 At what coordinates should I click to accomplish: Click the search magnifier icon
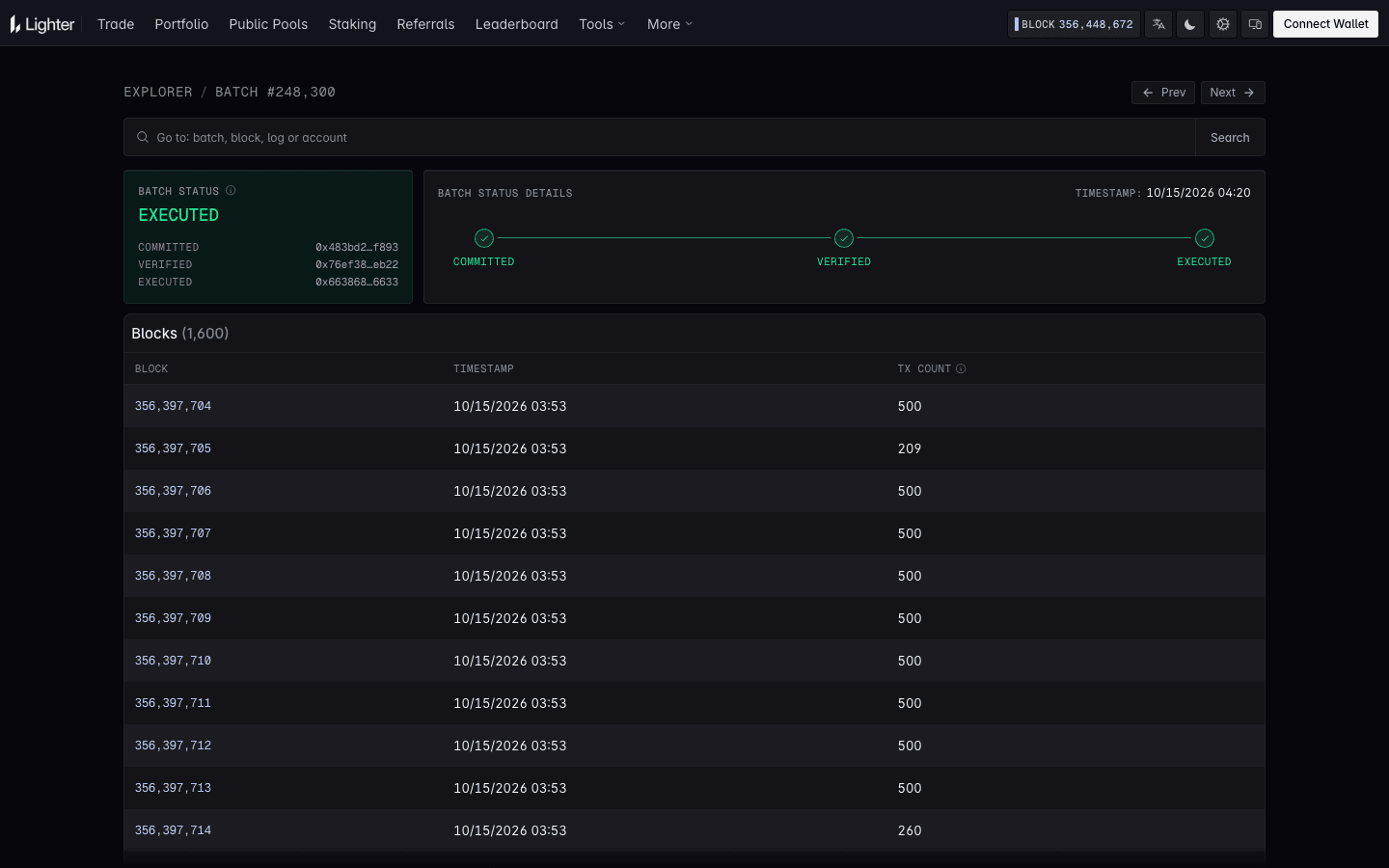[x=143, y=137]
